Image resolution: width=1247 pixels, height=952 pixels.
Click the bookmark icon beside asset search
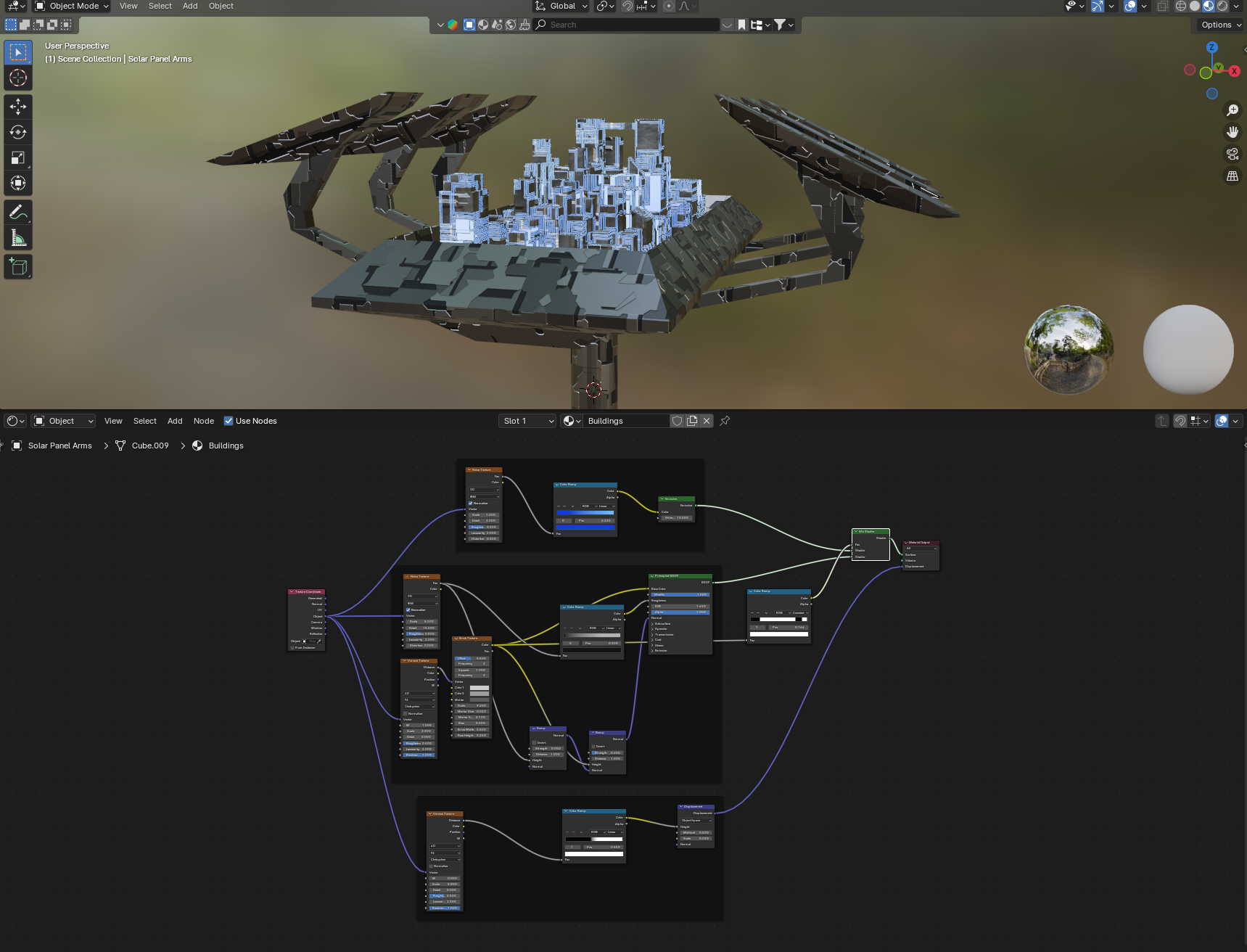741,25
